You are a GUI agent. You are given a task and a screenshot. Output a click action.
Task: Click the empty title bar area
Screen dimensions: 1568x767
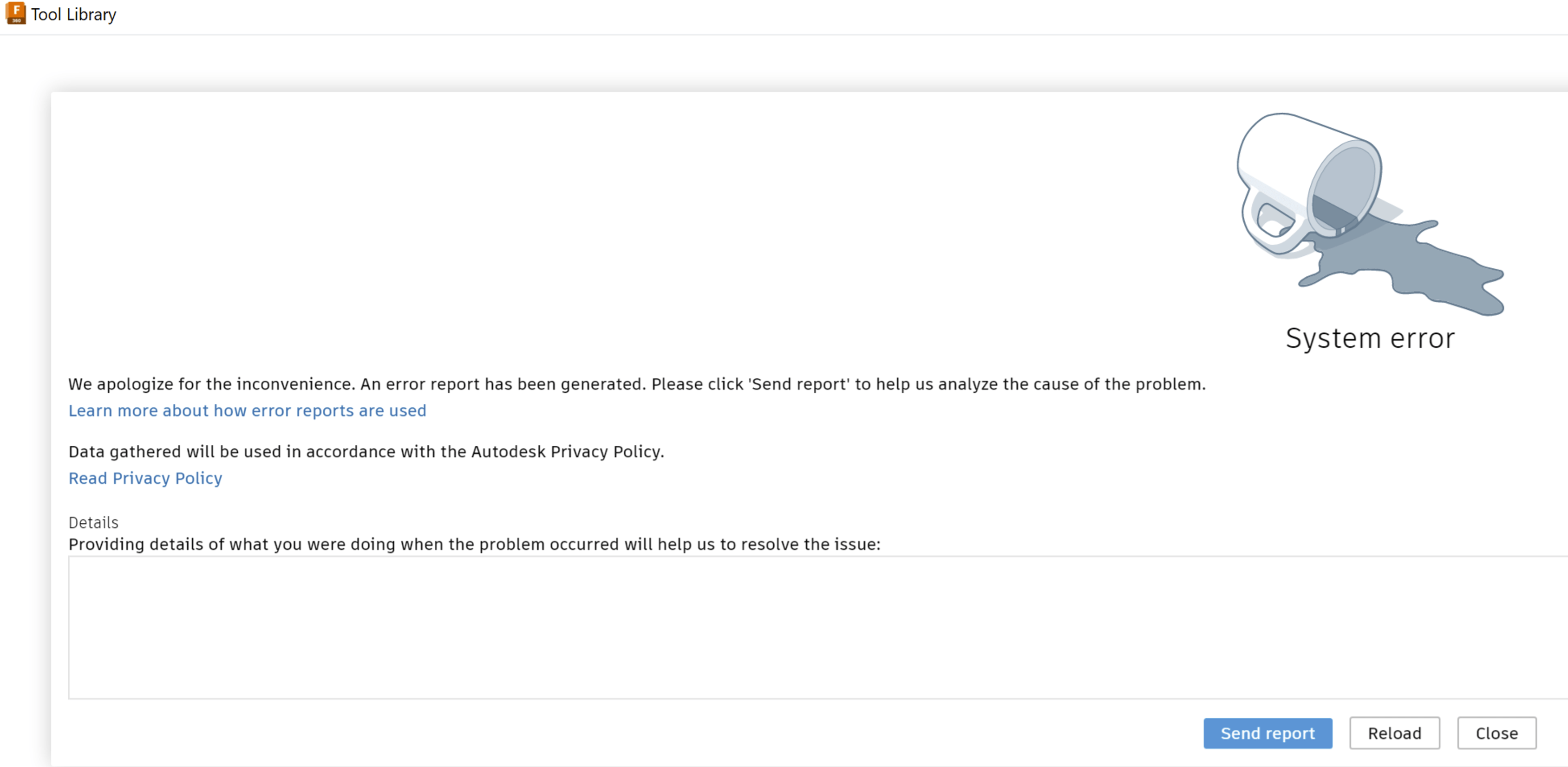point(791,15)
